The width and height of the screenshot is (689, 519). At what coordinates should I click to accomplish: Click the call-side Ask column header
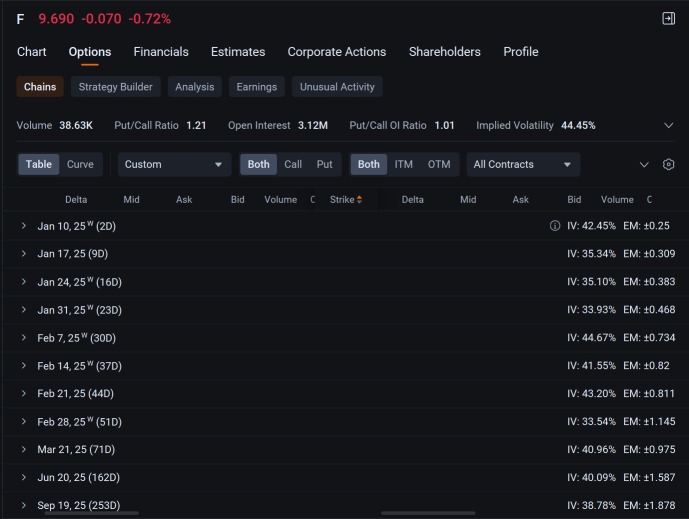click(184, 200)
